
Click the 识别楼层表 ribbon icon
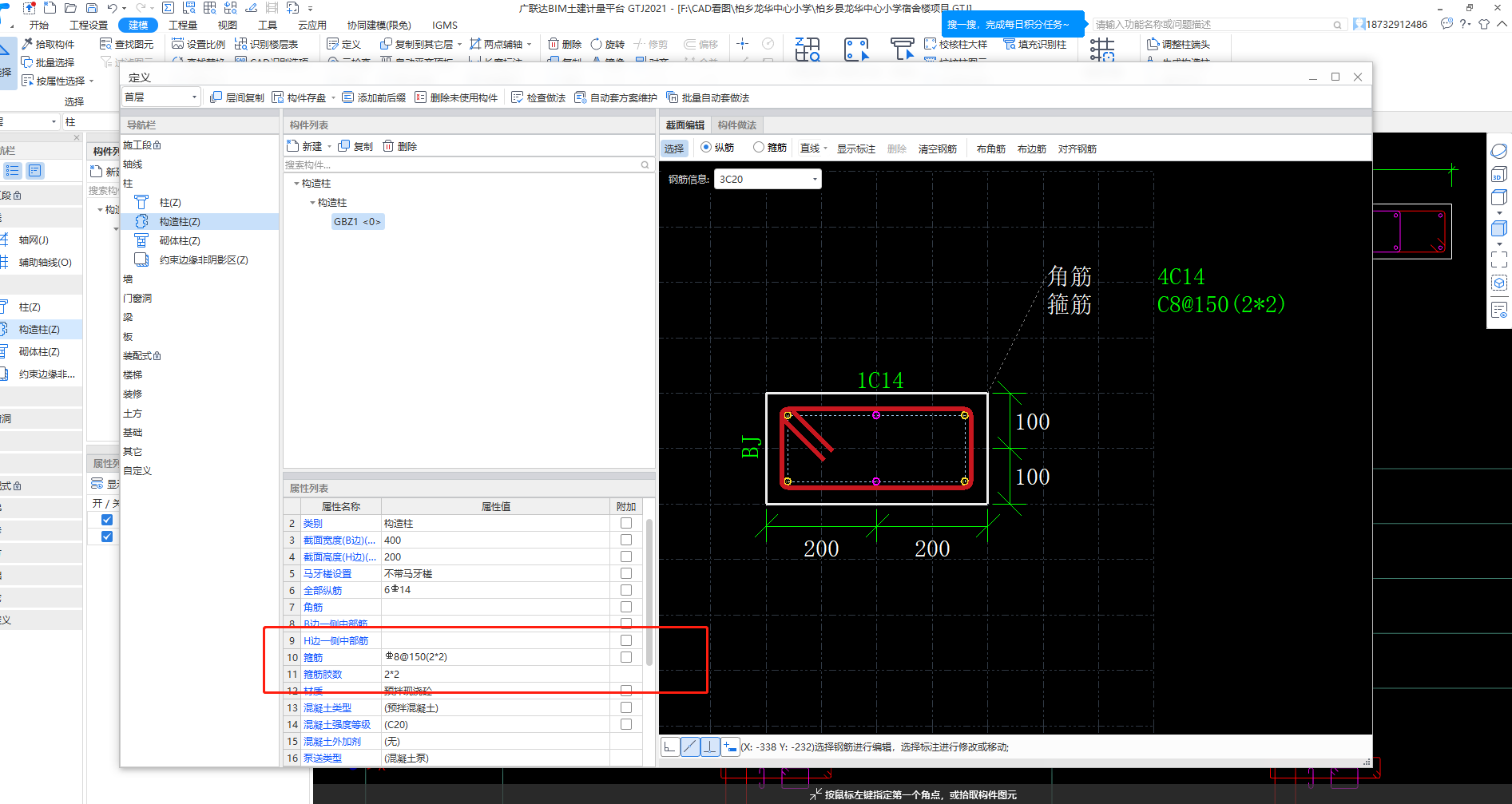(x=240, y=44)
